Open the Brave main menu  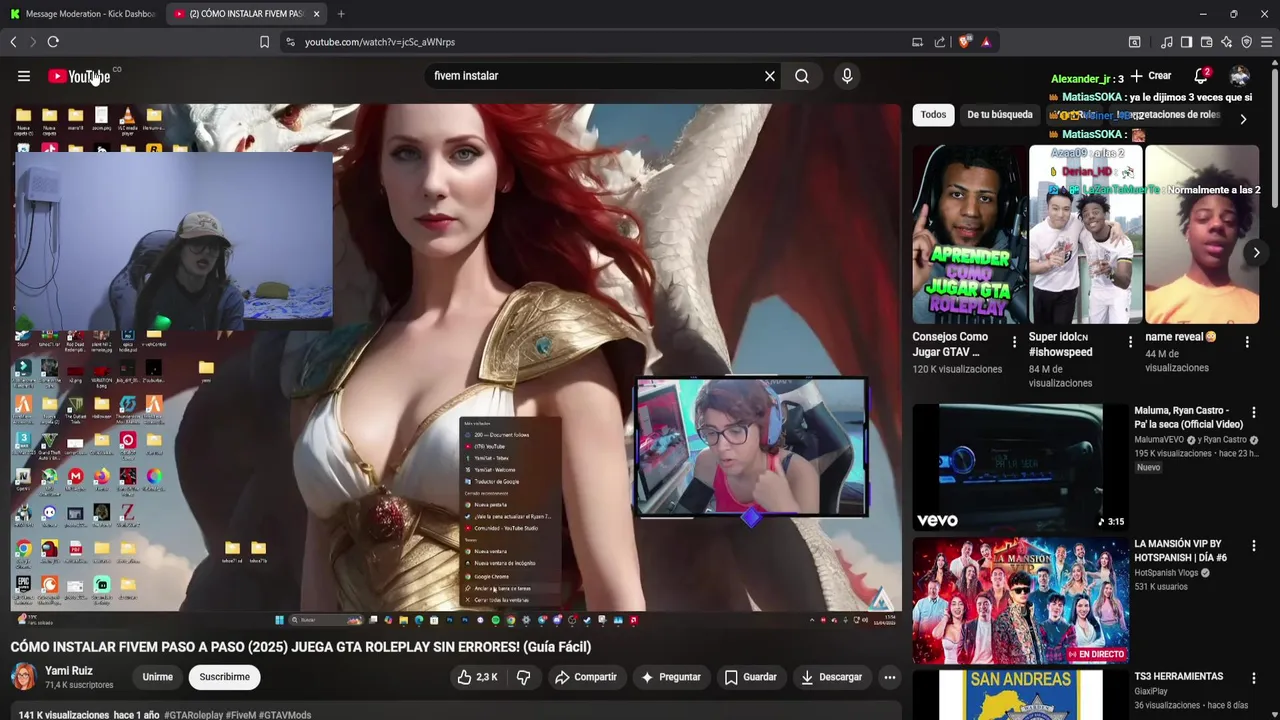1266,42
